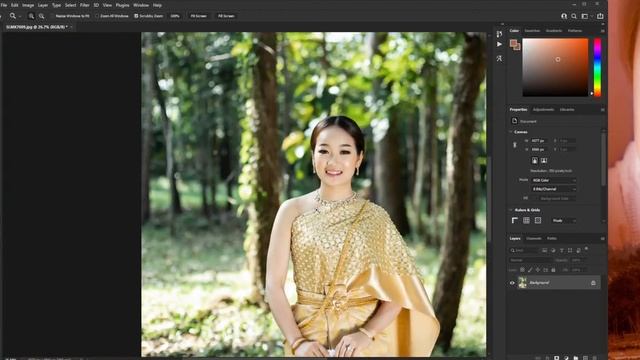Image resolution: width=640 pixels, height=360 pixels.
Task: Add a layer mask from Layers footer
Action: click(556, 358)
